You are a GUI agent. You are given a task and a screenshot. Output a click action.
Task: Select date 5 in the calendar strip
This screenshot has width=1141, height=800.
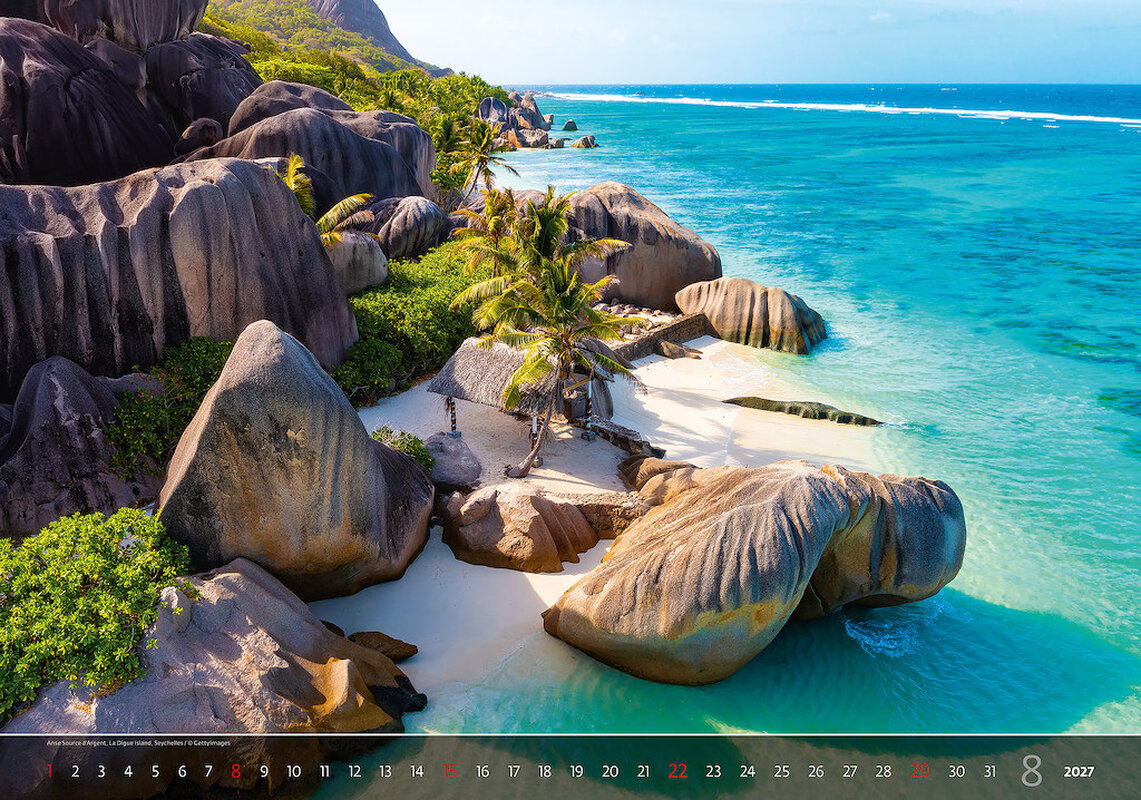155,772
